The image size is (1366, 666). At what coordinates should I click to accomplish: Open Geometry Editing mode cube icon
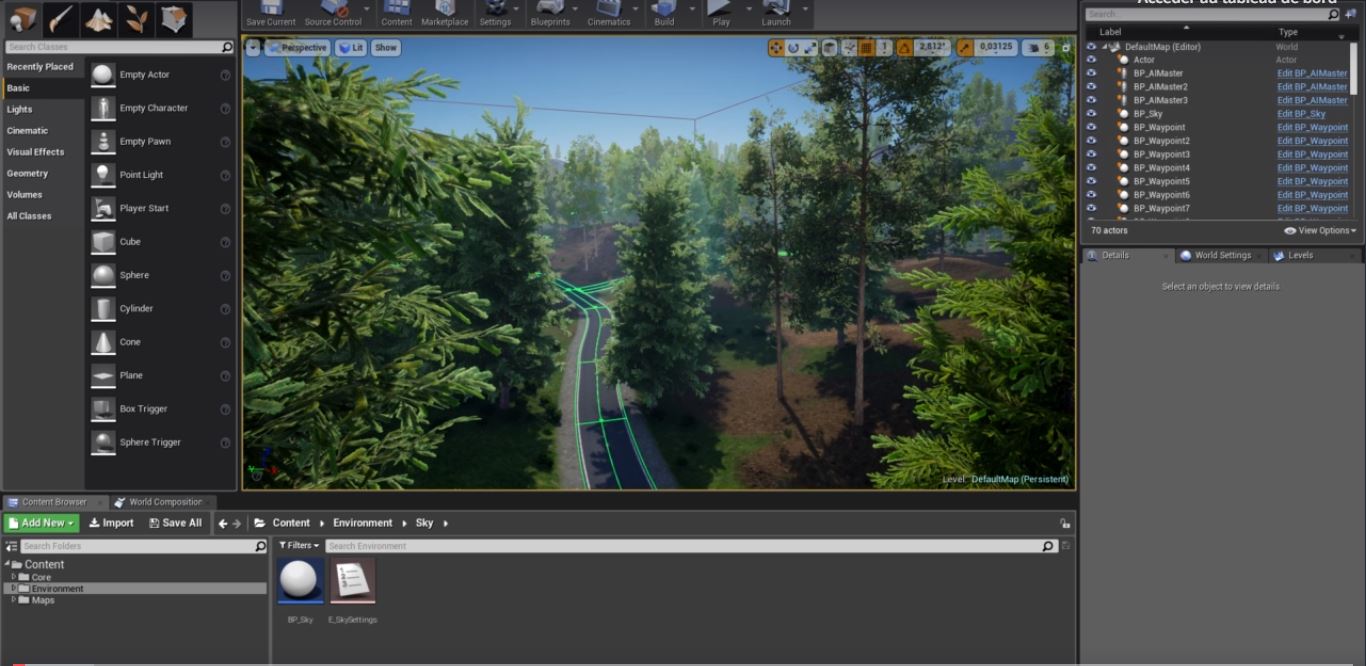(x=173, y=19)
